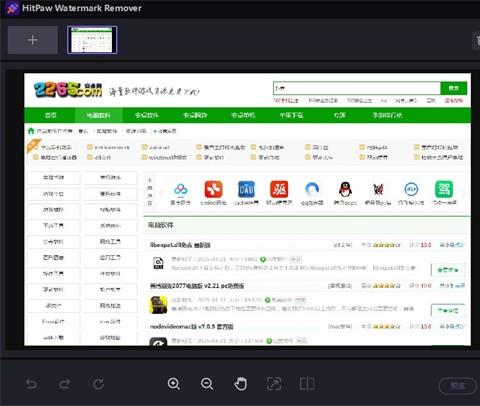Select the imported webpage thumbnail

92,40
